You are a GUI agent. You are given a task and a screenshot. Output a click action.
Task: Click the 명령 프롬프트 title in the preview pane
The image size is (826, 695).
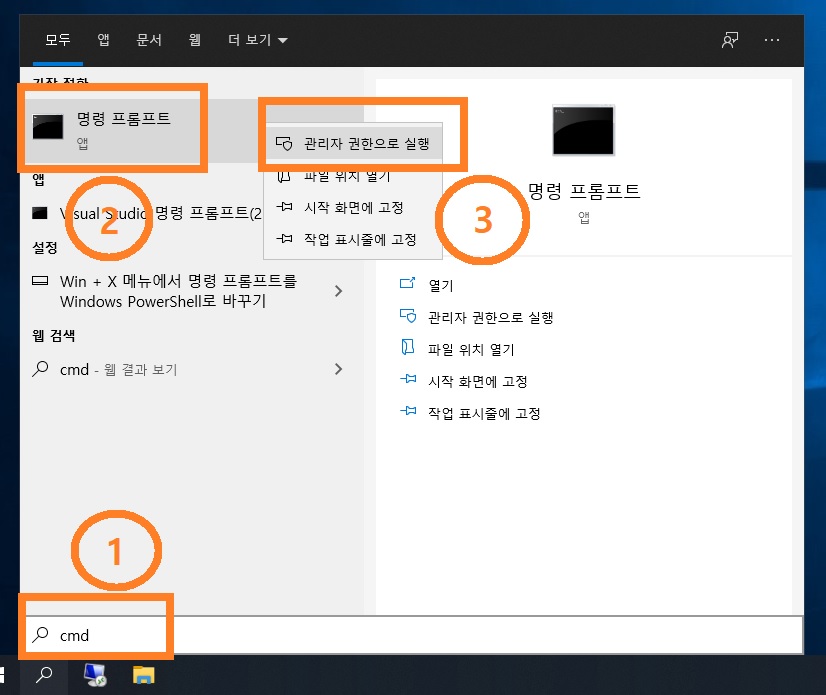(584, 191)
